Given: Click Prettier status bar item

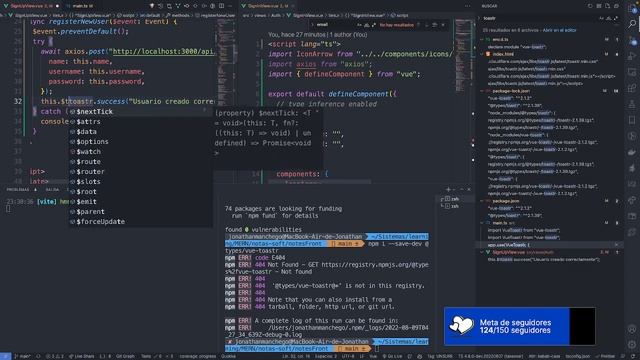Looking at the screenshot, I should [x=605, y=356].
